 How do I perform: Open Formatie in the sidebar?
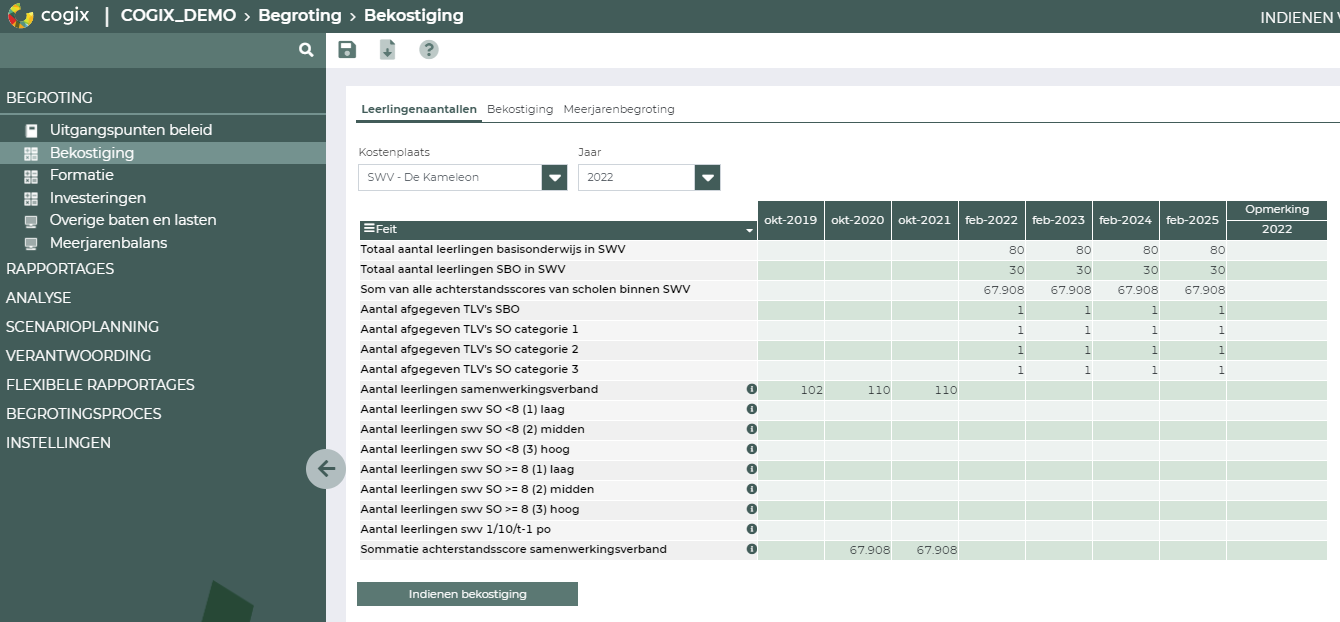pos(82,175)
